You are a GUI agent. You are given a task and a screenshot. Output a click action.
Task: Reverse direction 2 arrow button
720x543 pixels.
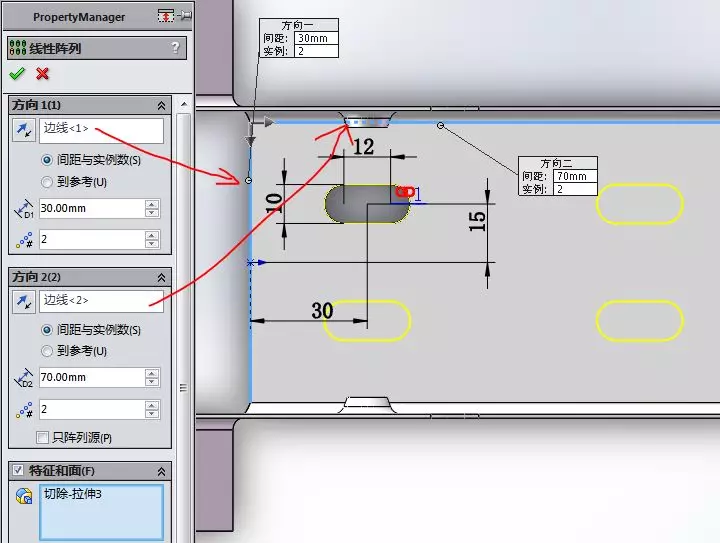coord(24,302)
